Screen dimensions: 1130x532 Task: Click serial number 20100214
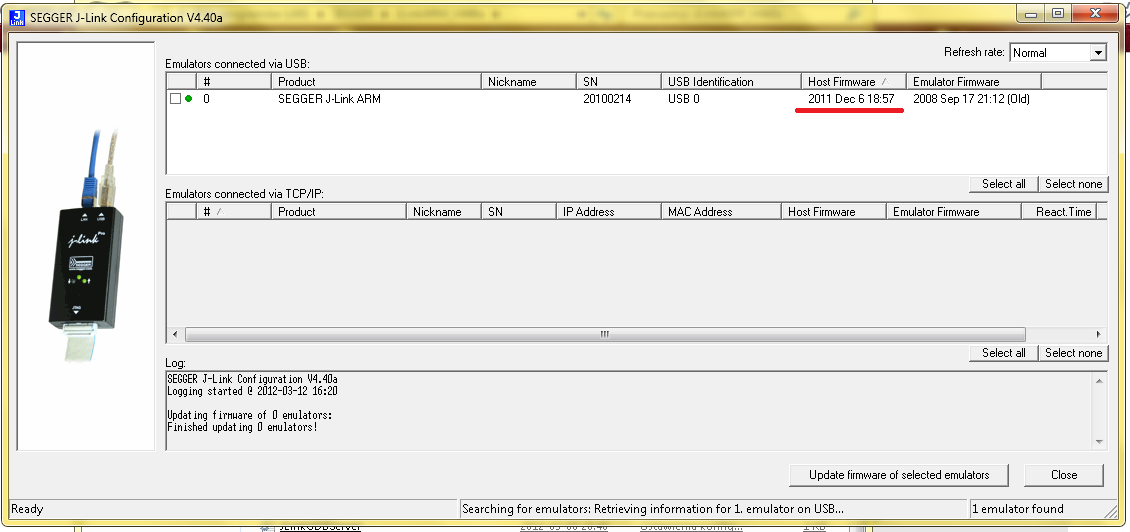607,99
